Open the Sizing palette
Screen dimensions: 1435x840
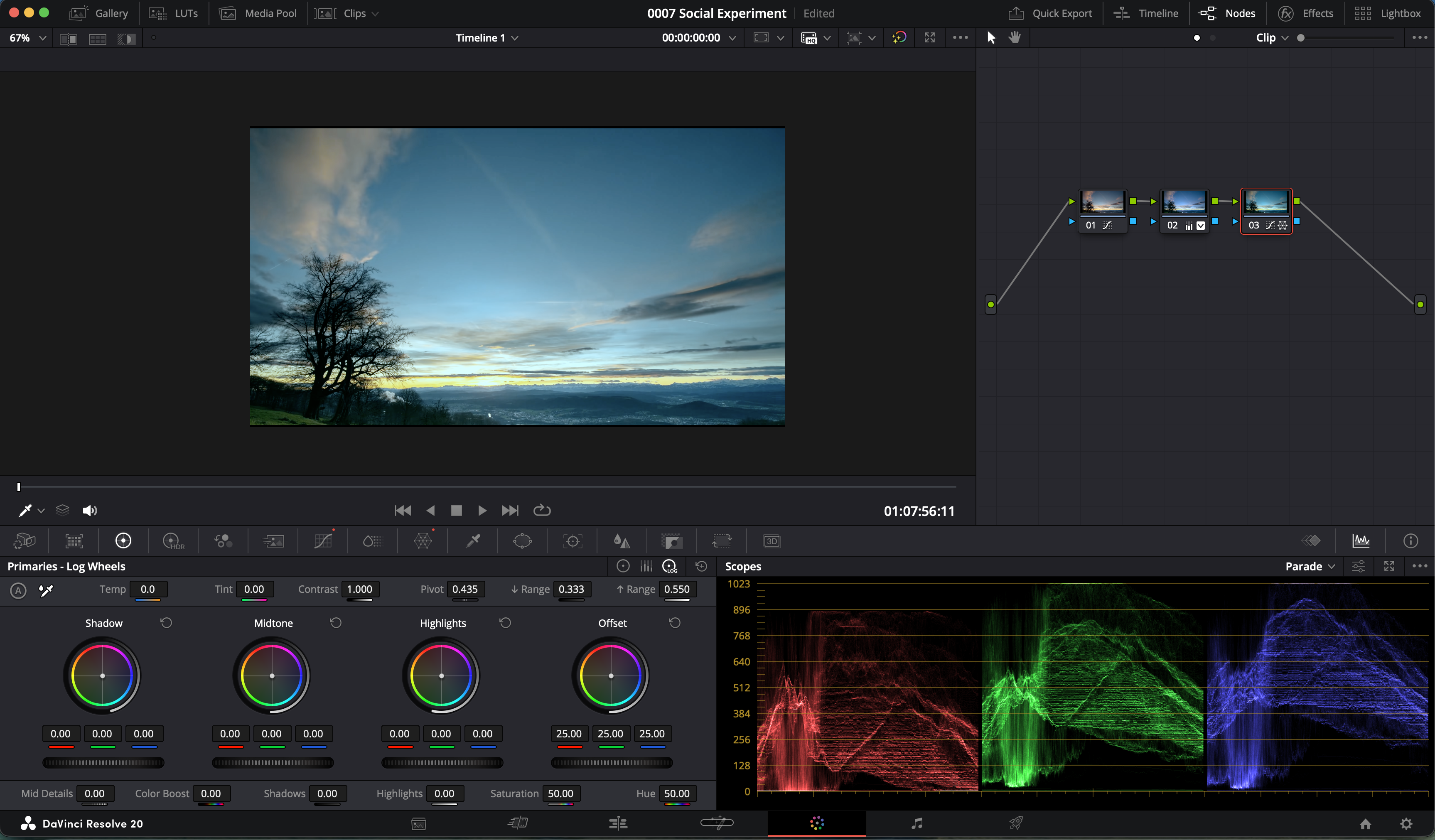pyautogui.click(x=722, y=540)
